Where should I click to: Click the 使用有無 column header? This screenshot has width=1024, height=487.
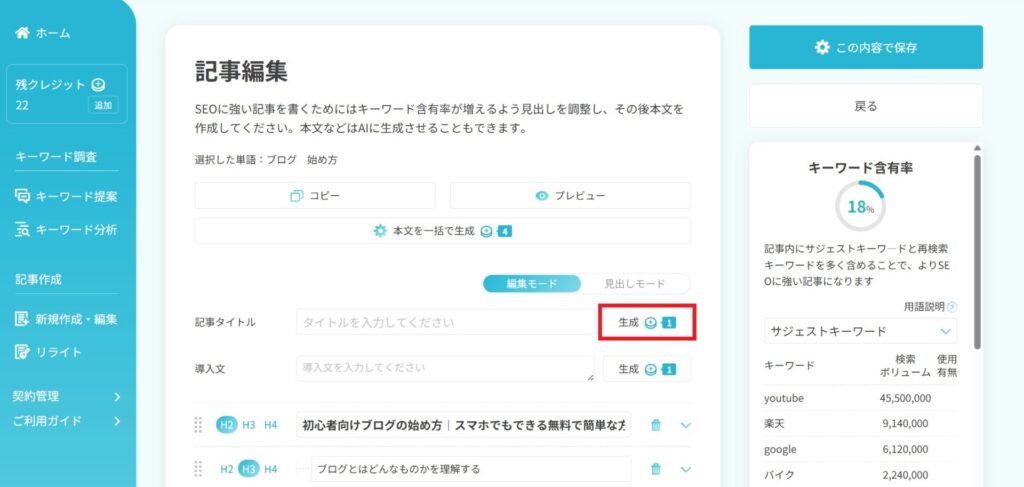(x=947, y=366)
